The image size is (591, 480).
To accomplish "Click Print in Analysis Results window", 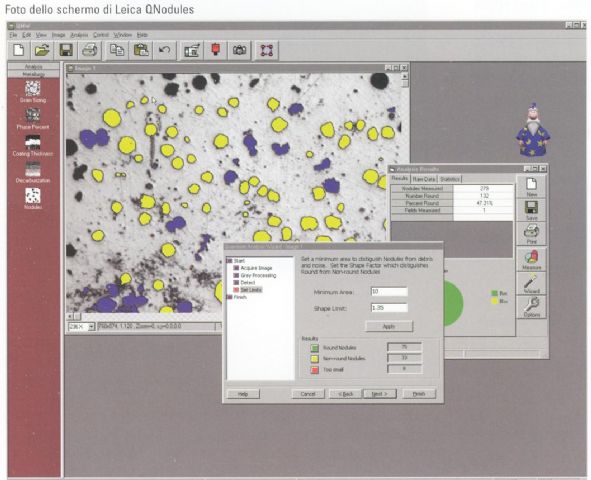I will pyautogui.click(x=531, y=234).
